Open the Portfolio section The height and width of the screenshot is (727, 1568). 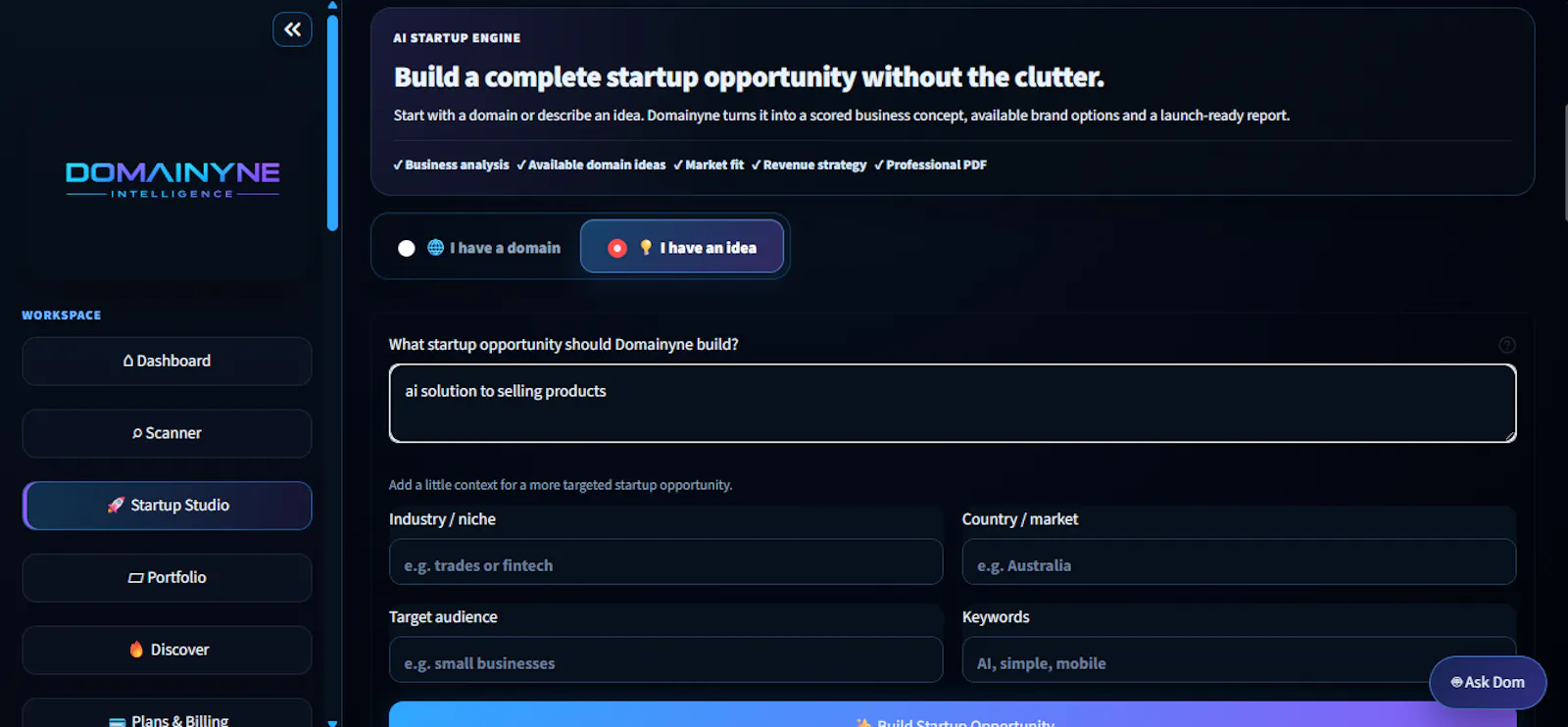[x=167, y=577]
